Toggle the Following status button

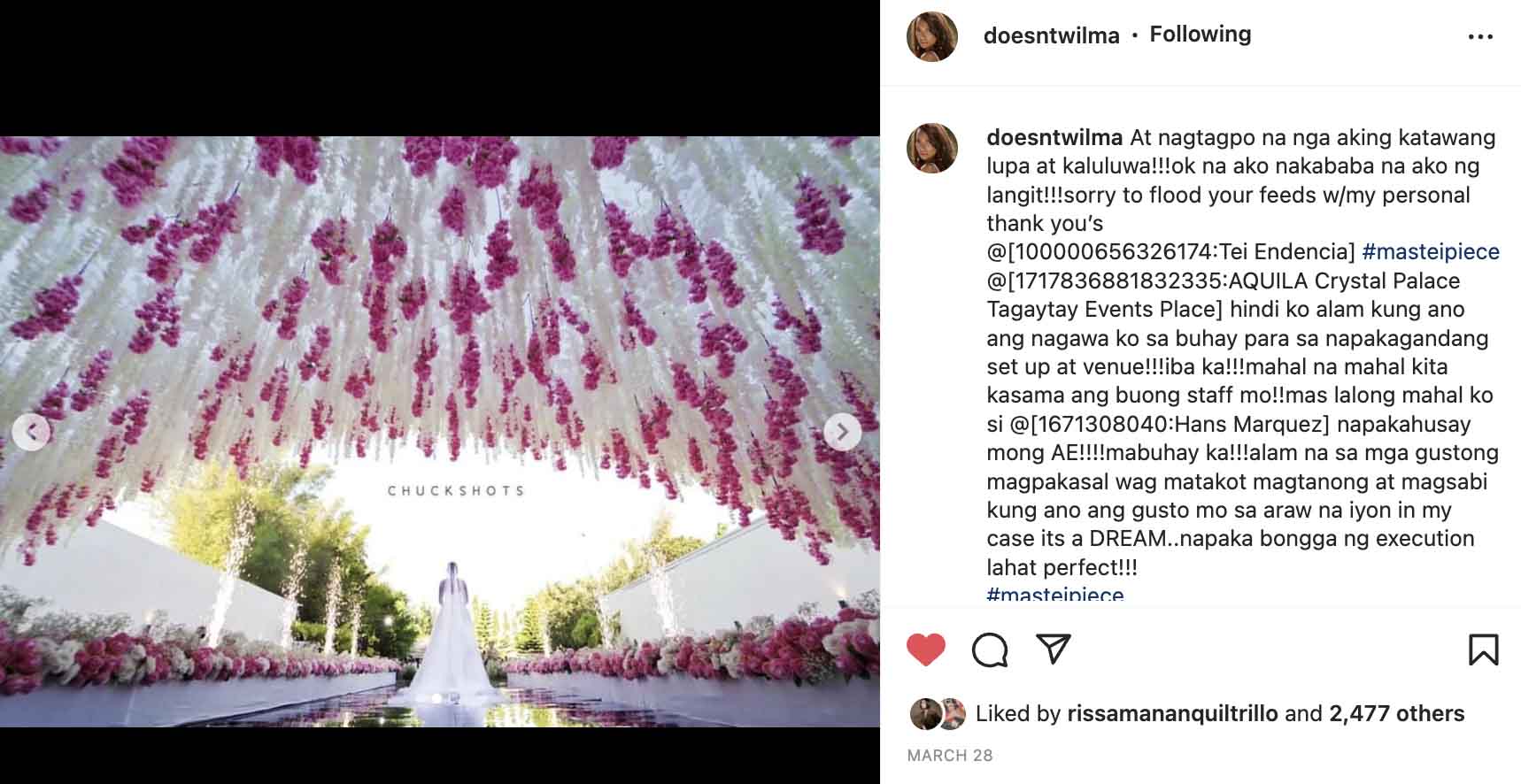(x=1200, y=35)
